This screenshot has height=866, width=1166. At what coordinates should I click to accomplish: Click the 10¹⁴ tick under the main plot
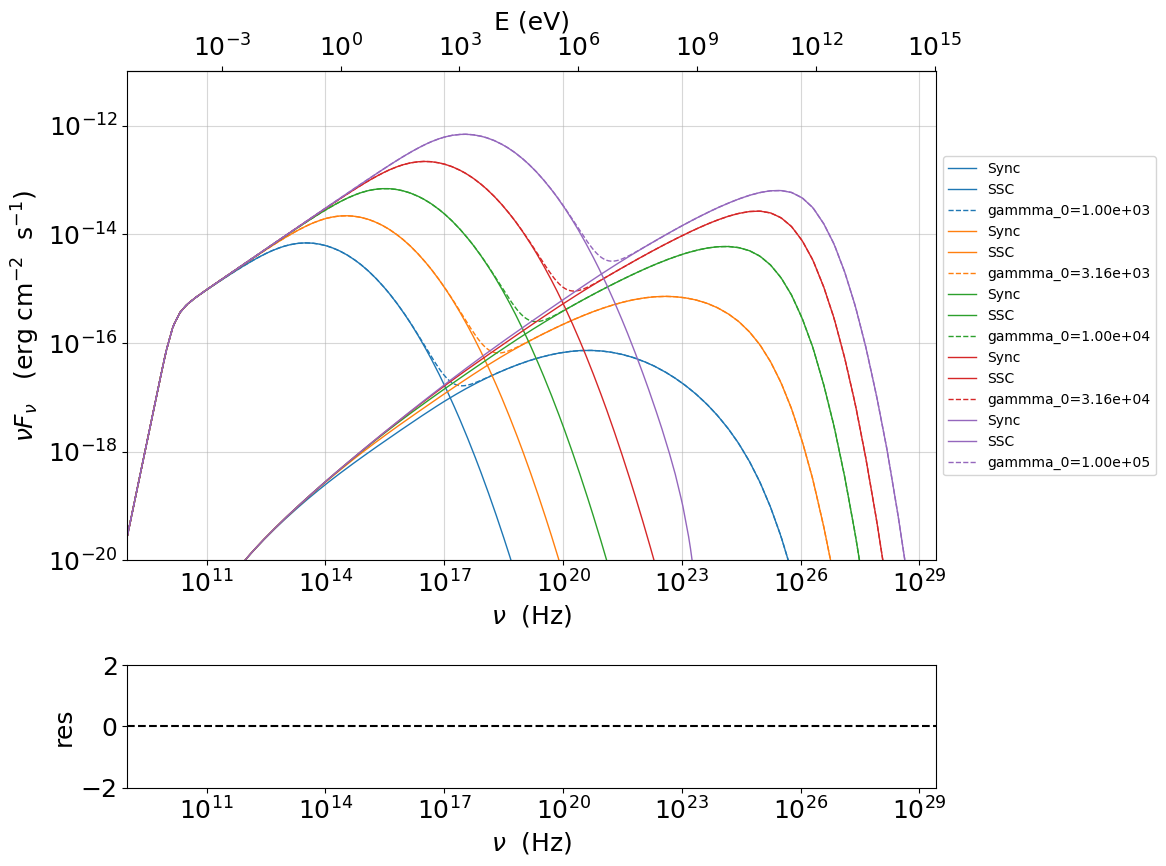(x=326, y=581)
